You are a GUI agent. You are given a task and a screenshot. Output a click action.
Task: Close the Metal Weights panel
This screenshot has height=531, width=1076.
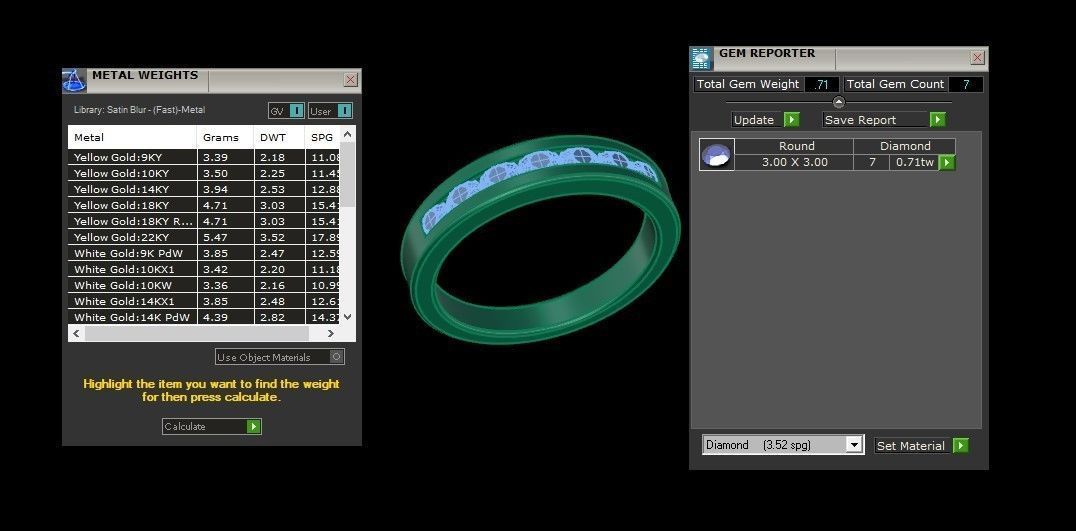[x=351, y=80]
